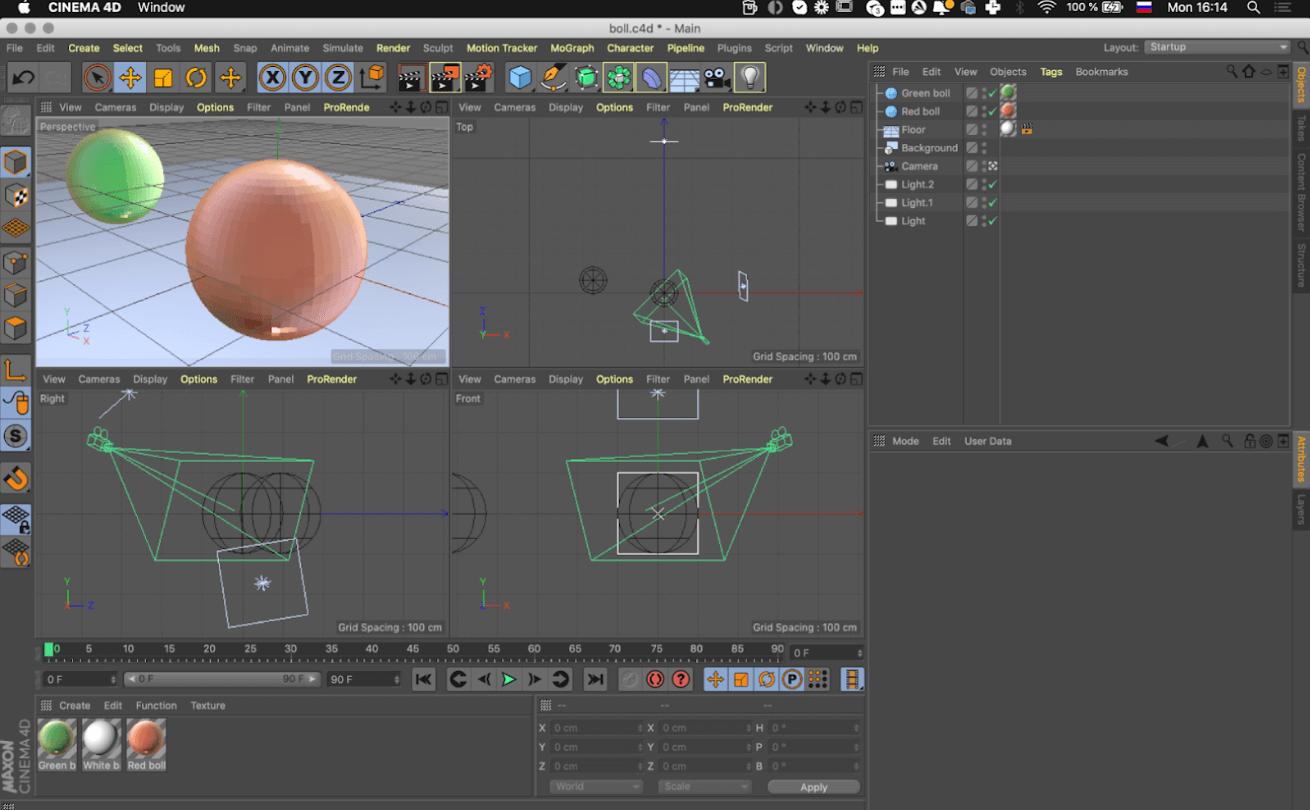This screenshot has width=1310, height=810.
Task: Click the Coordinate System cube icon
Action: pyautogui.click(x=372, y=77)
